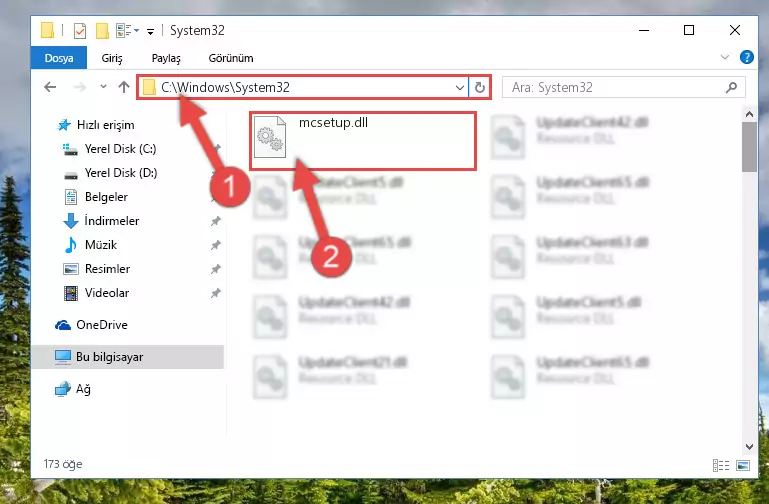Switch to the Paylaş ribbon tab
The width and height of the screenshot is (769, 504).
tap(166, 58)
